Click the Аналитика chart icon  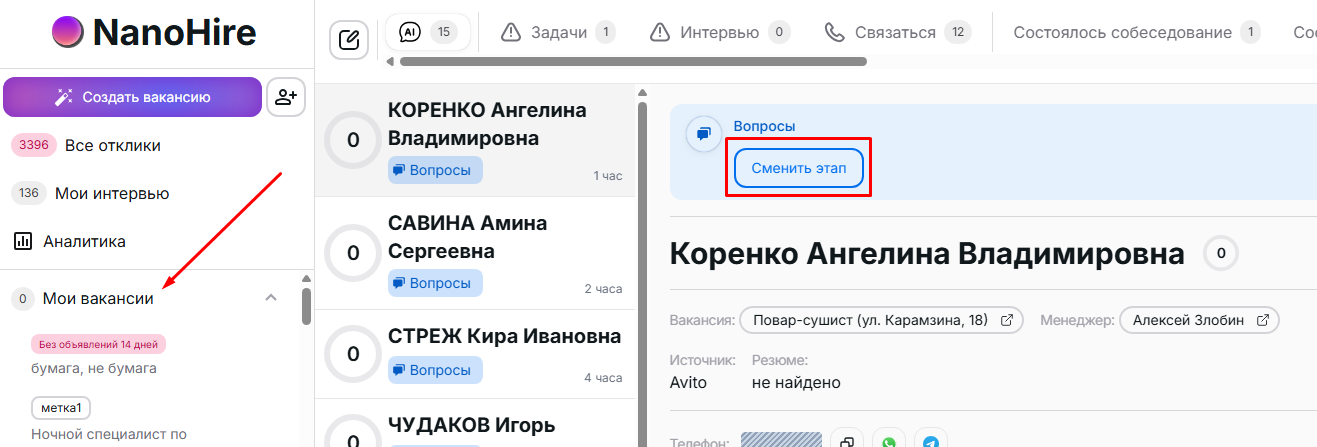[22, 241]
